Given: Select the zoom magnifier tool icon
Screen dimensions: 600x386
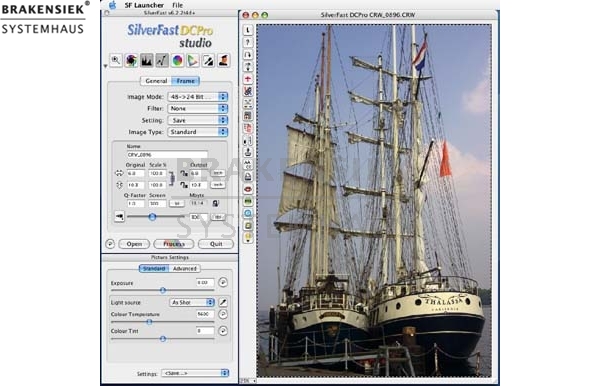Looking at the screenshot, I should [116, 60].
